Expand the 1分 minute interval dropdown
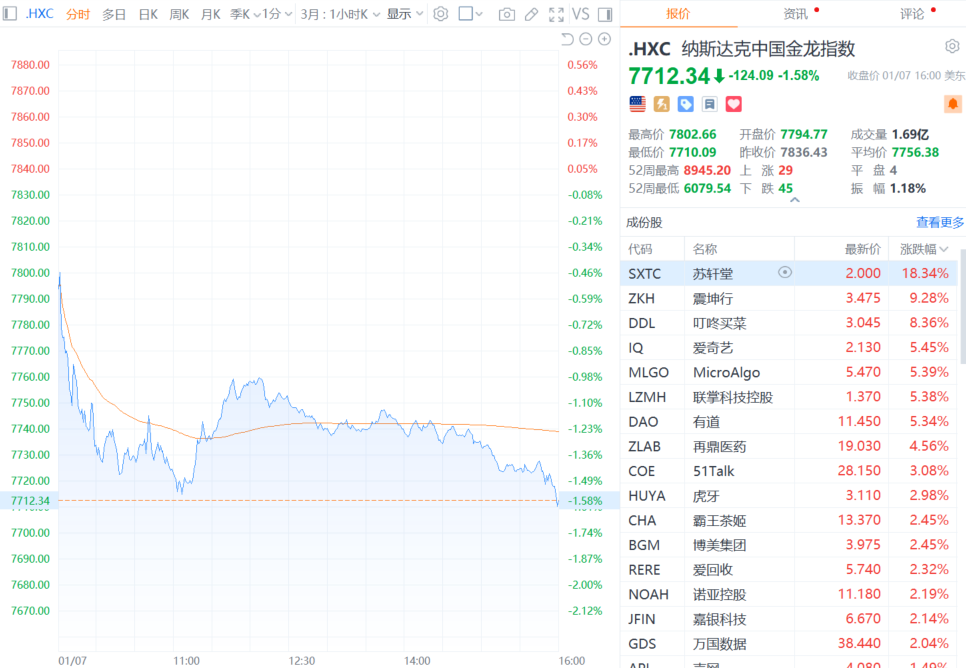The image size is (966, 668). click(277, 14)
